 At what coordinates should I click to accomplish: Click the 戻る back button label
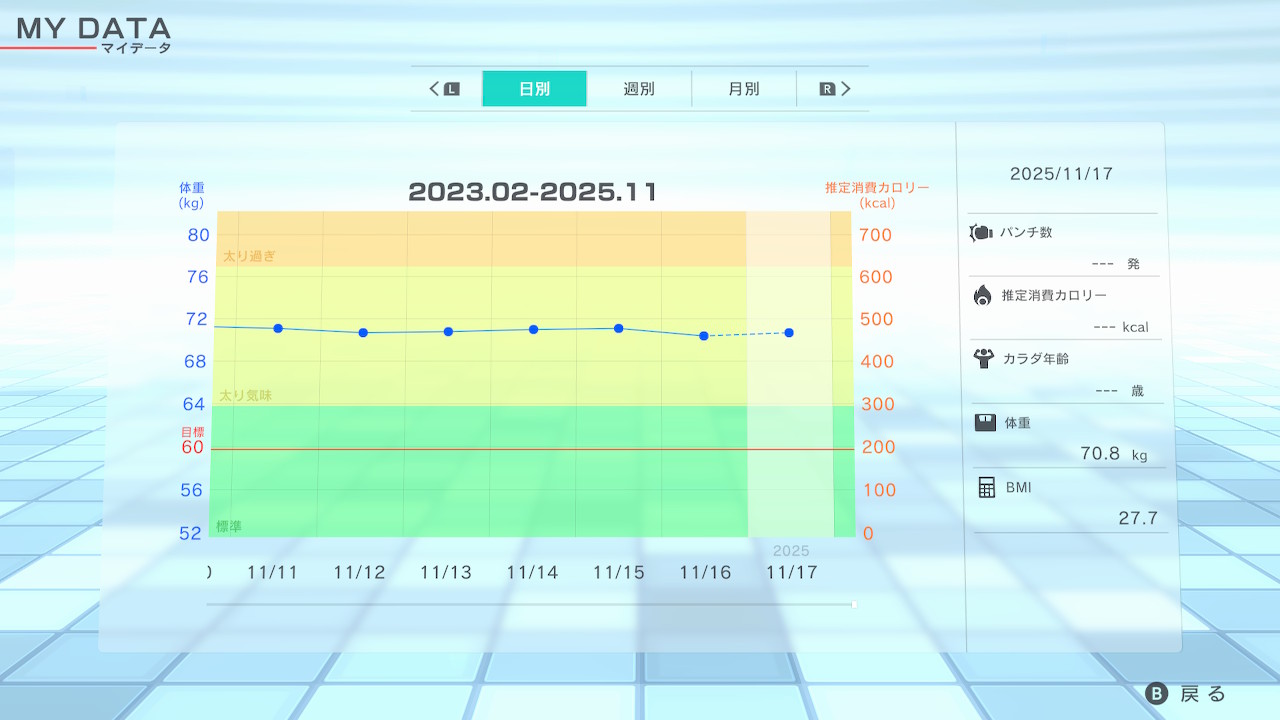pyautogui.click(x=1202, y=694)
